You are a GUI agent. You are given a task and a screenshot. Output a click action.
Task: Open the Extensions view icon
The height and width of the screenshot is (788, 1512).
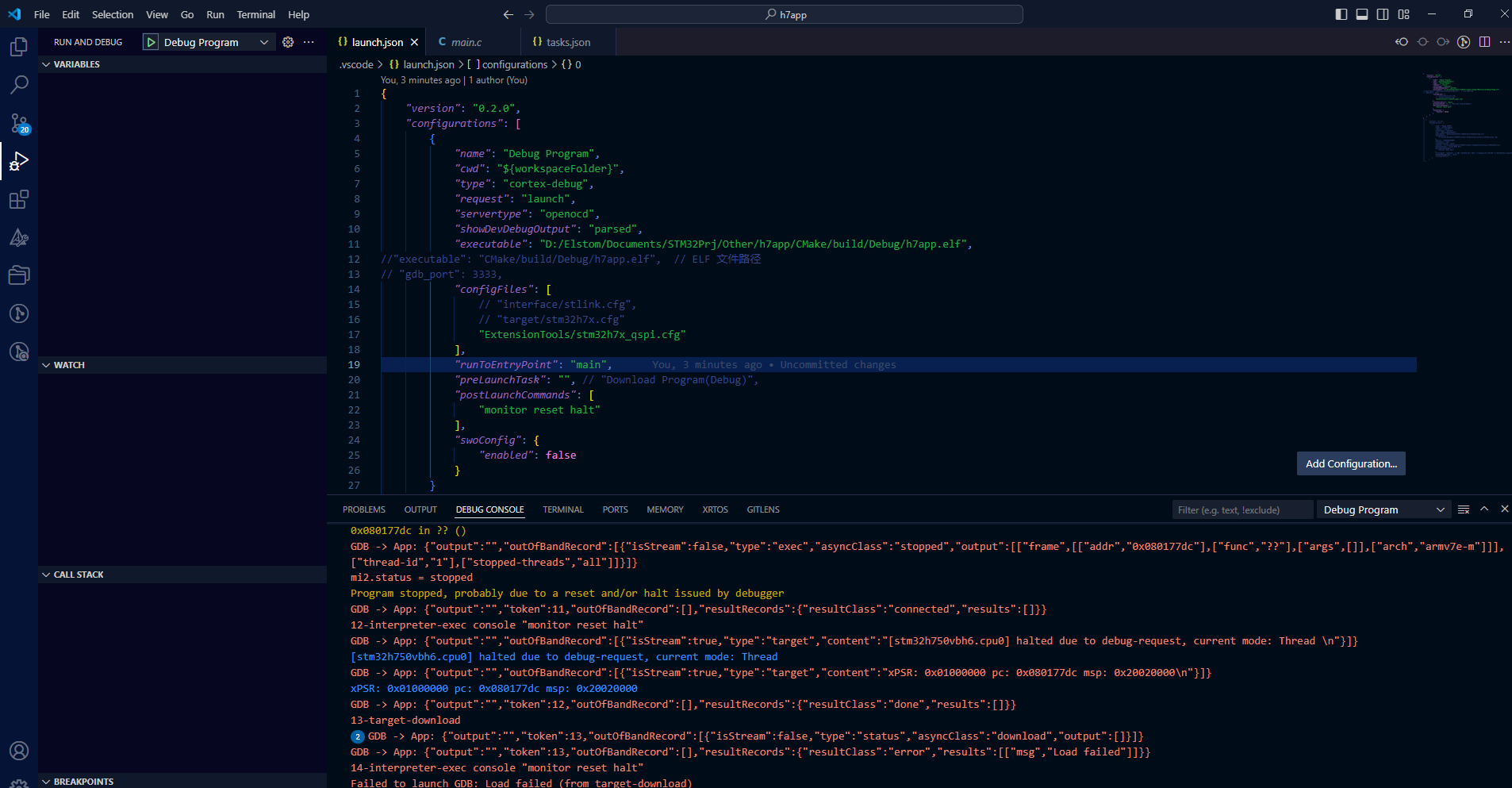point(19,199)
